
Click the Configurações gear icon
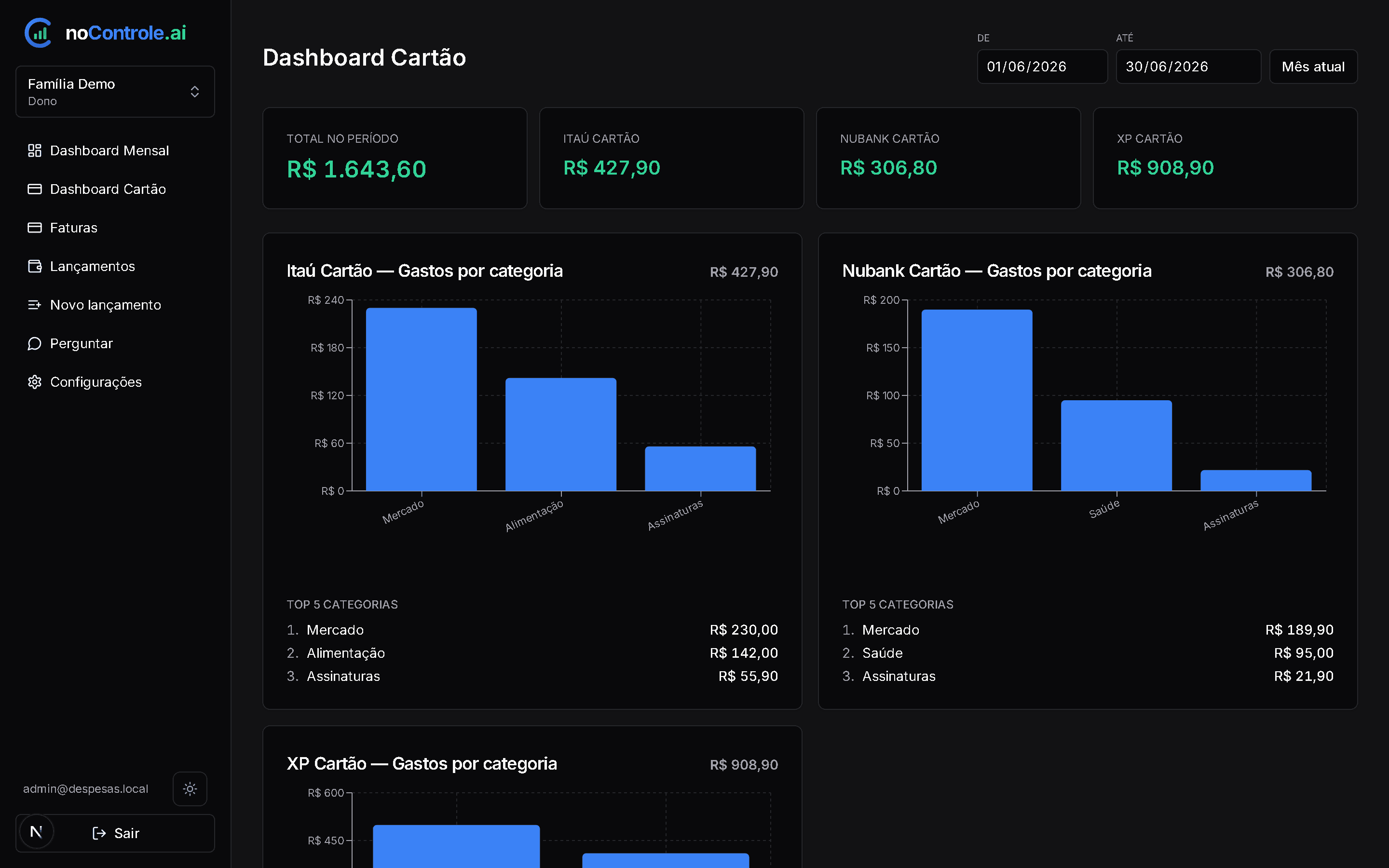click(34, 382)
